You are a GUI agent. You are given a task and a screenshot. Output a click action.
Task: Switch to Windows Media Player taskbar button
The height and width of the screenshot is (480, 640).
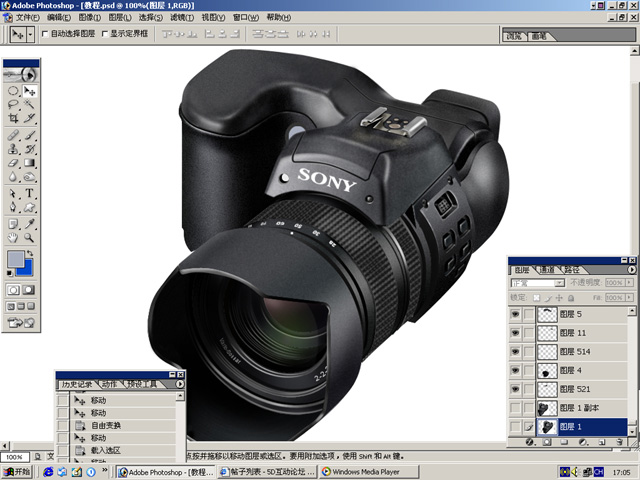369,472
